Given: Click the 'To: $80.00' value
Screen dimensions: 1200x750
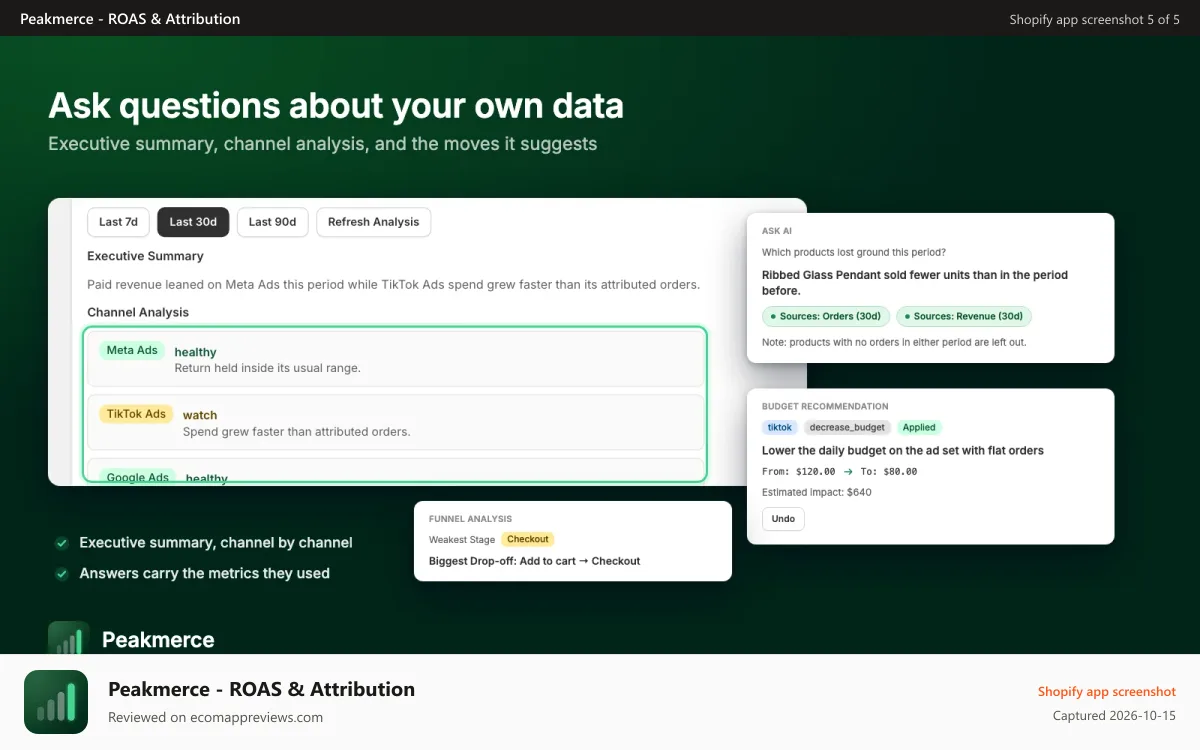Looking at the screenshot, I should (x=890, y=471).
